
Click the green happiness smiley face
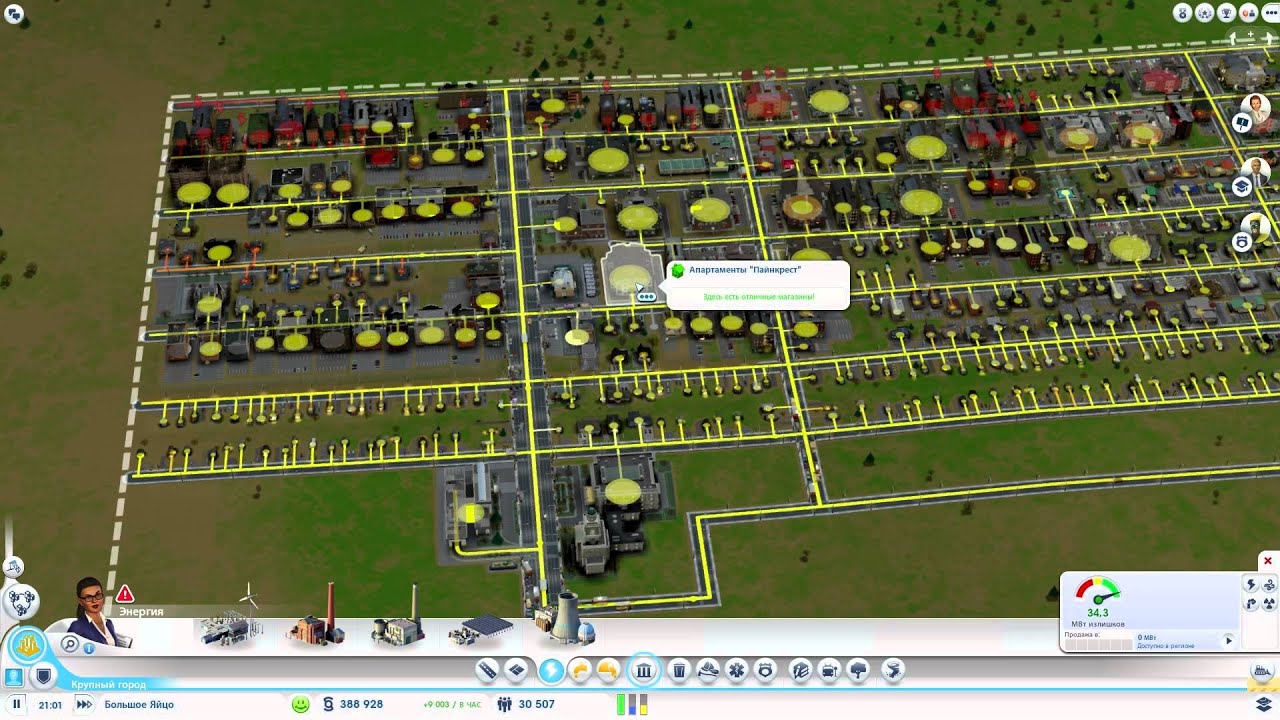coord(300,704)
